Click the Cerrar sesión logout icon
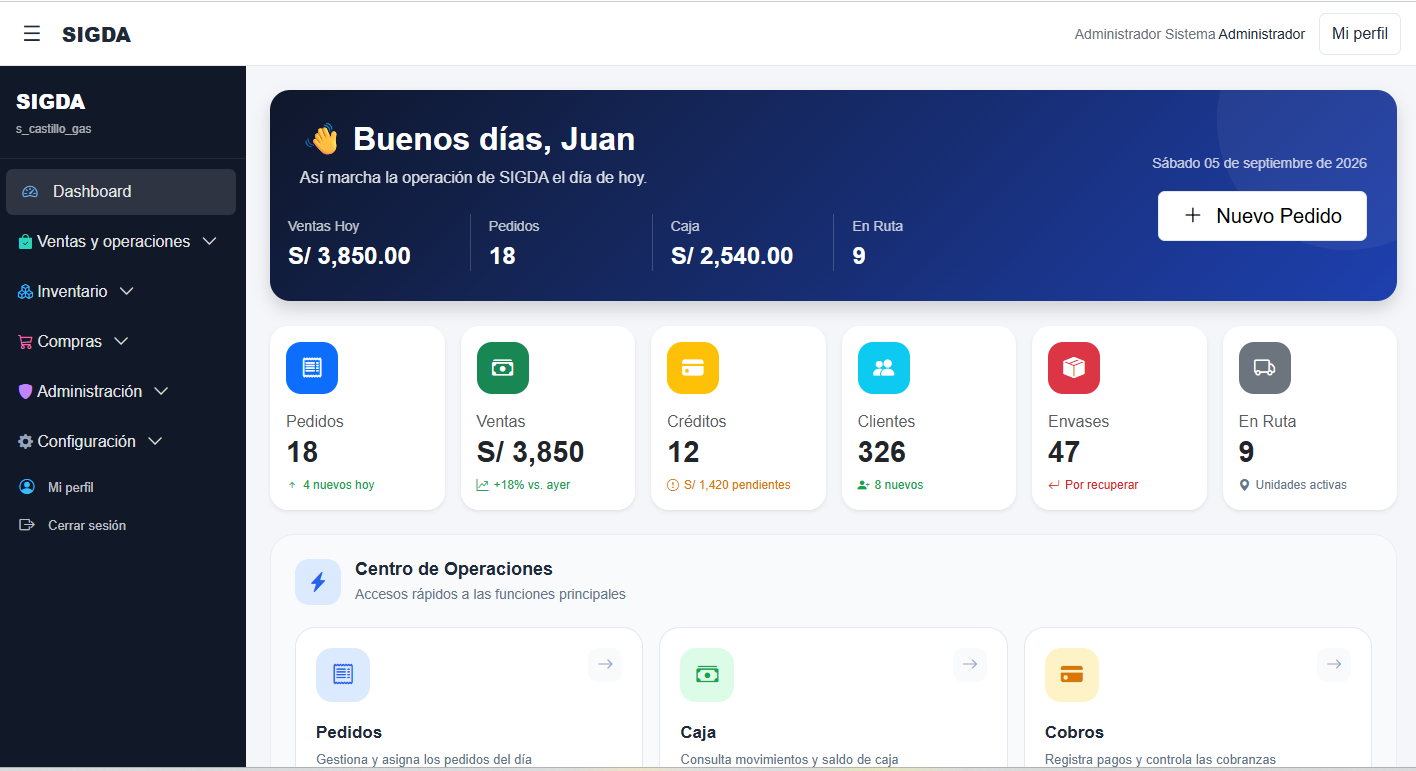Image resolution: width=1416 pixels, height=771 pixels. [x=27, y=525]
